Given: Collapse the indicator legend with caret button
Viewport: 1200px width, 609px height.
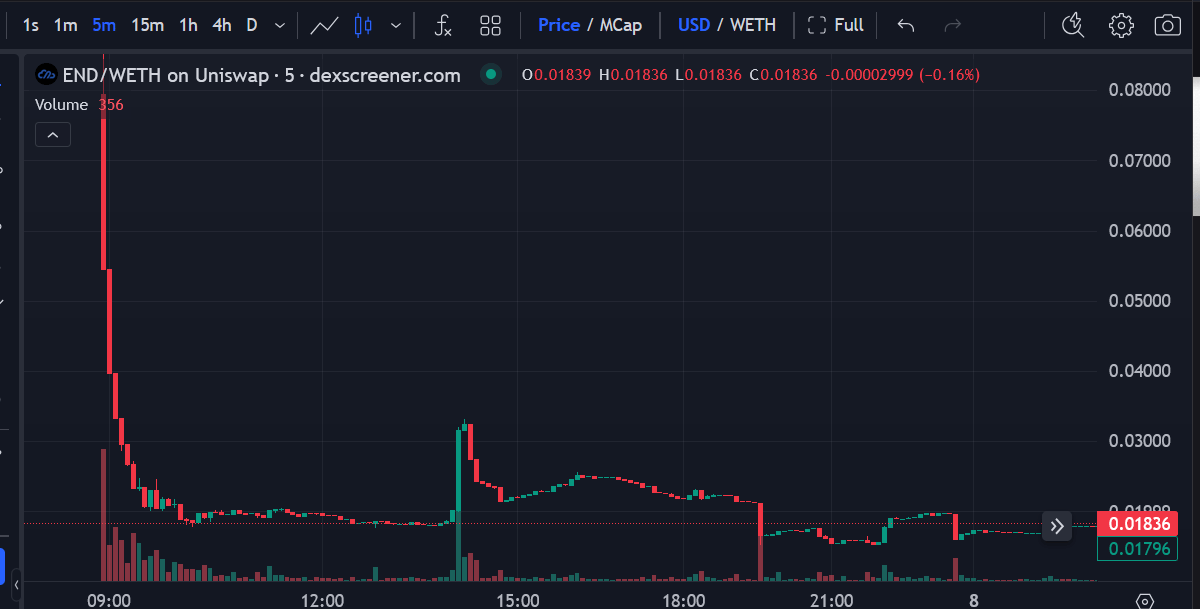Looking at the screenshot, I should (x=53, y=134).
